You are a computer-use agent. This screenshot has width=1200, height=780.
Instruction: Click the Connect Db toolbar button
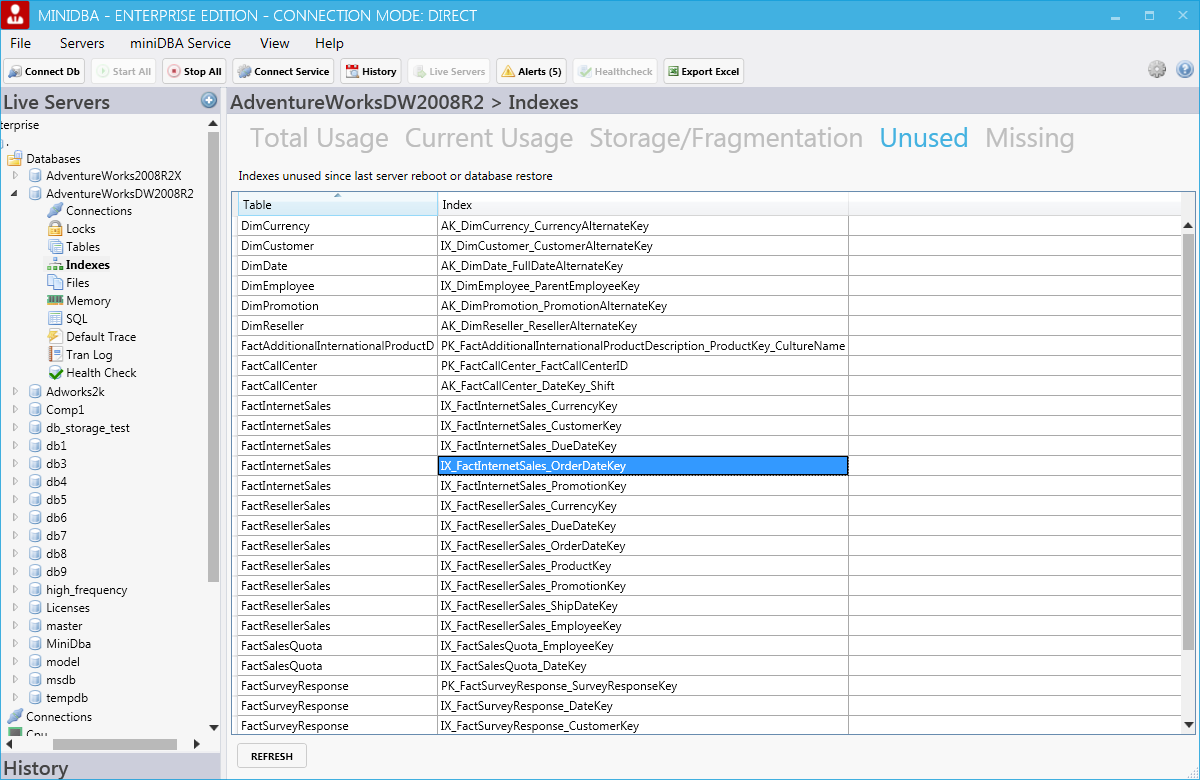click(45, 71)
